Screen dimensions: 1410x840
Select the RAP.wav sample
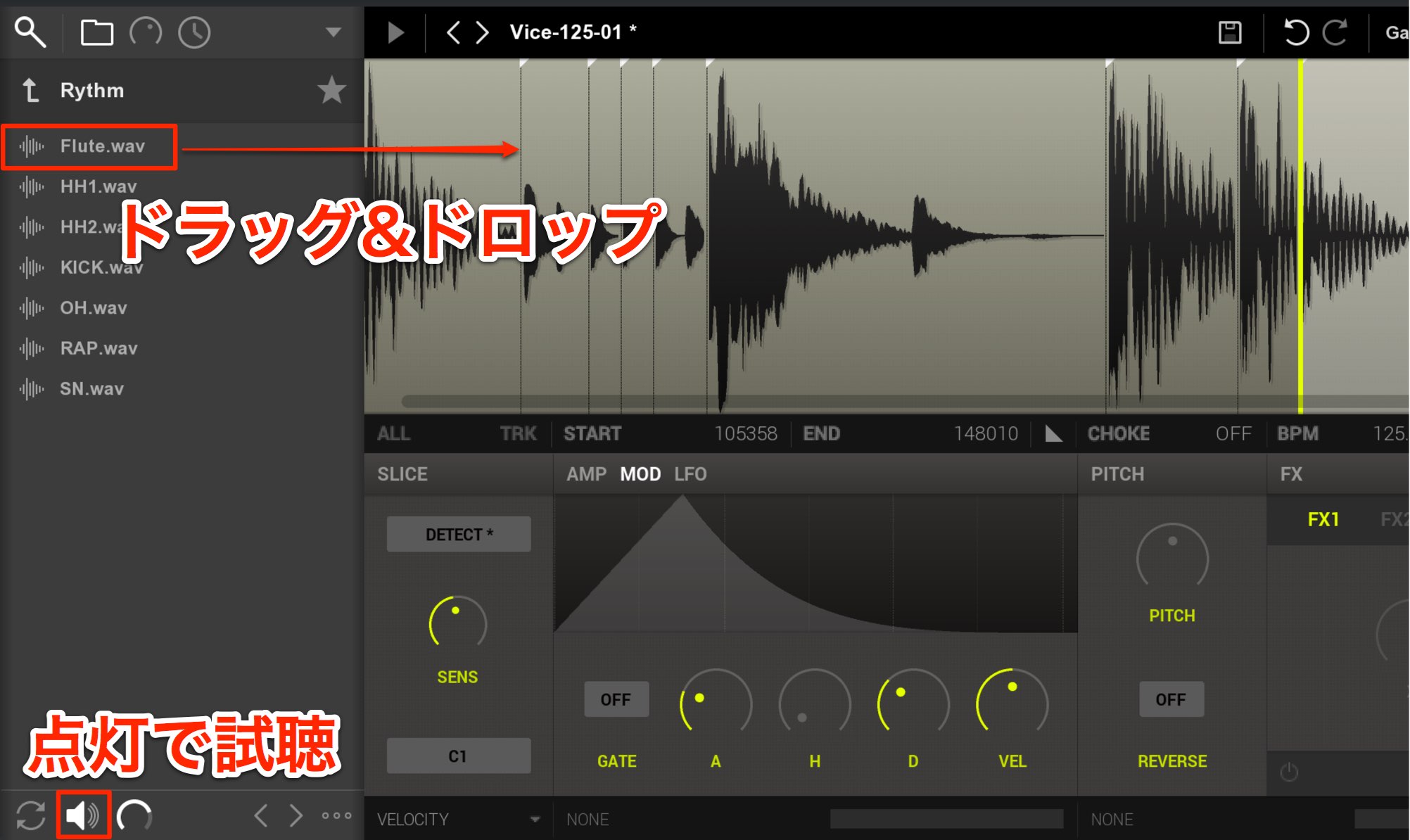click(99, 348)
